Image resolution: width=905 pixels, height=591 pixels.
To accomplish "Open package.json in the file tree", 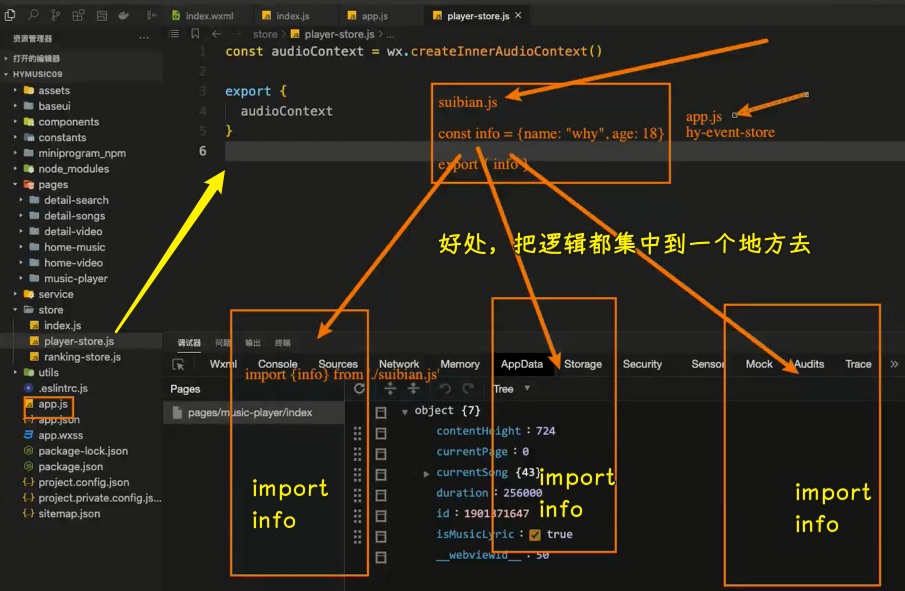I will tap(70, 466).
